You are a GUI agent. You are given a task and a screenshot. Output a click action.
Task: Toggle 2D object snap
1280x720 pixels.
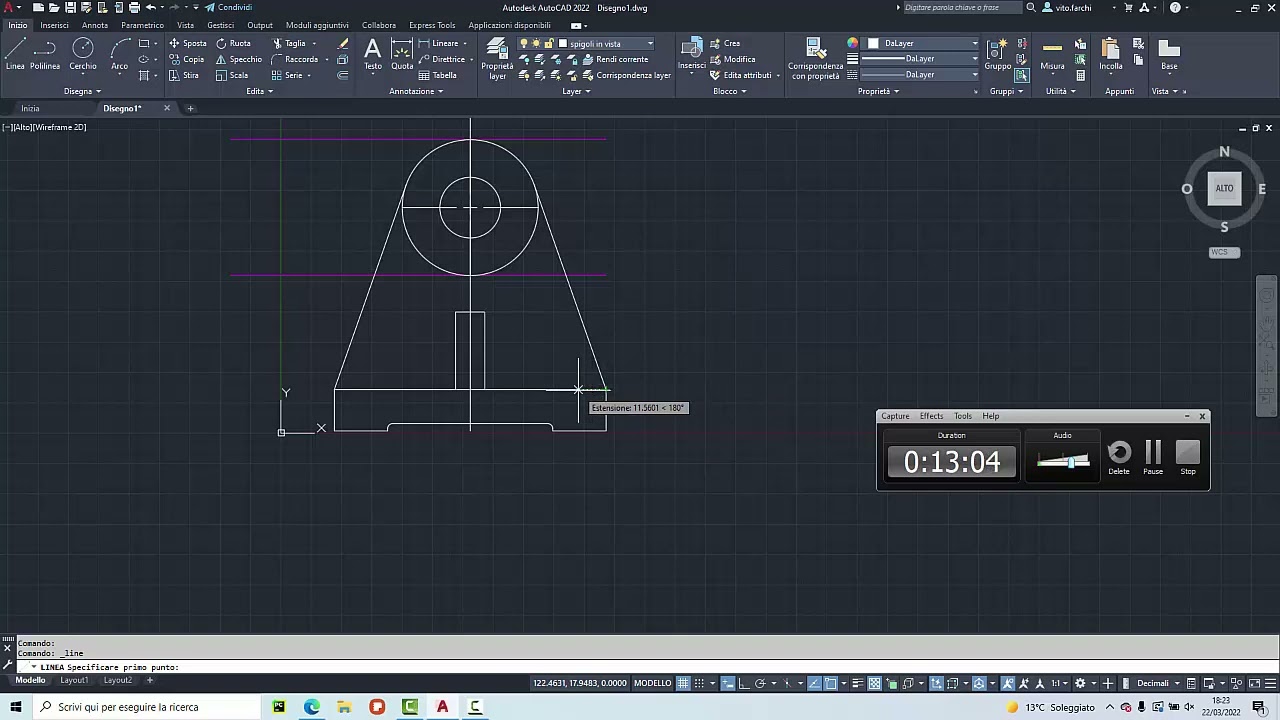pos(831,683)
